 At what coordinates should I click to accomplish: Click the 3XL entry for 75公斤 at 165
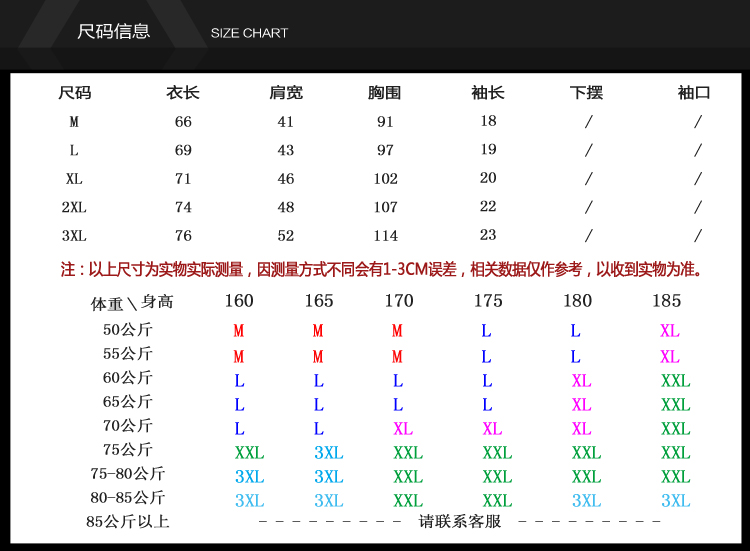329,452
